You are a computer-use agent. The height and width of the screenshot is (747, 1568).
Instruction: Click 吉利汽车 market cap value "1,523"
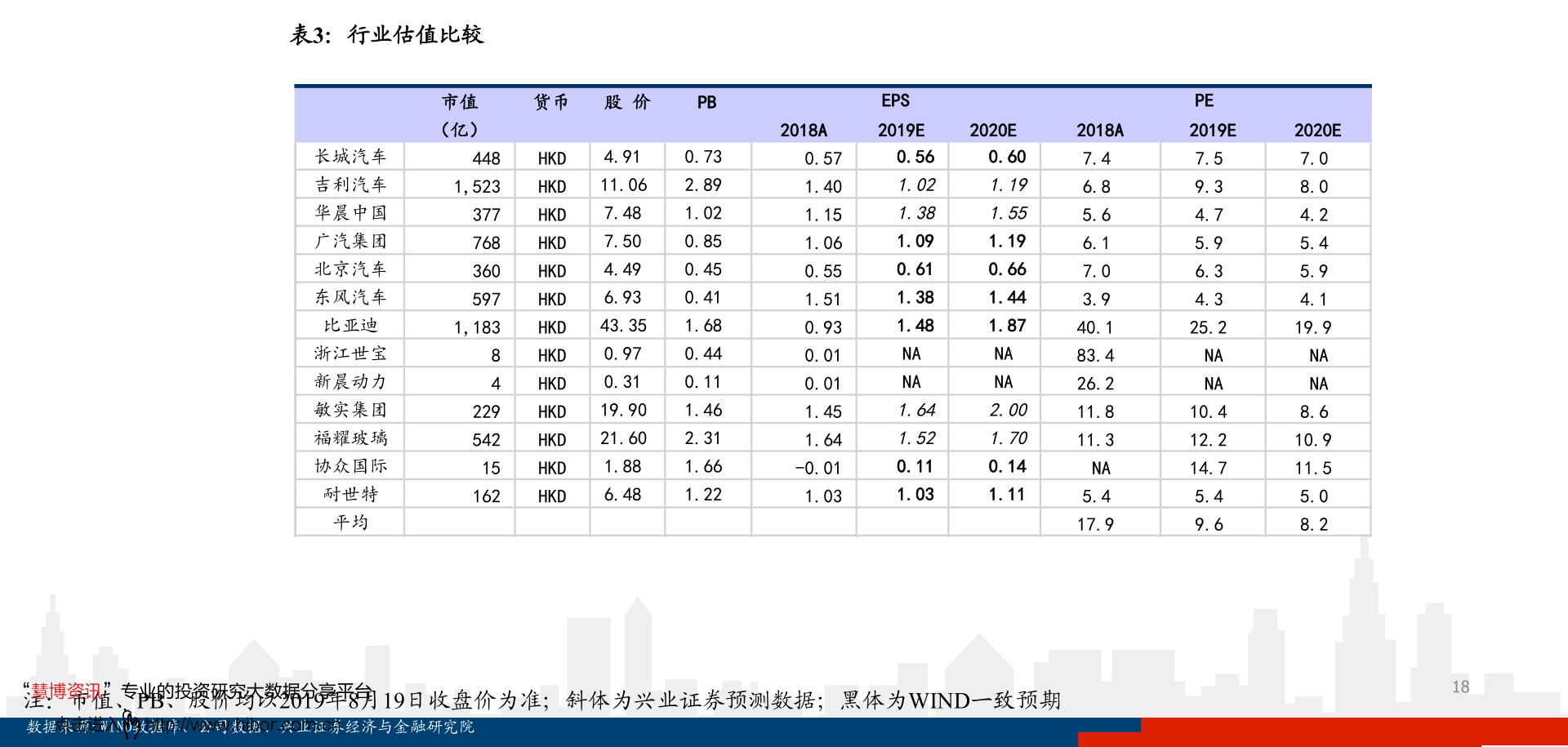click(x=477, y=187)
